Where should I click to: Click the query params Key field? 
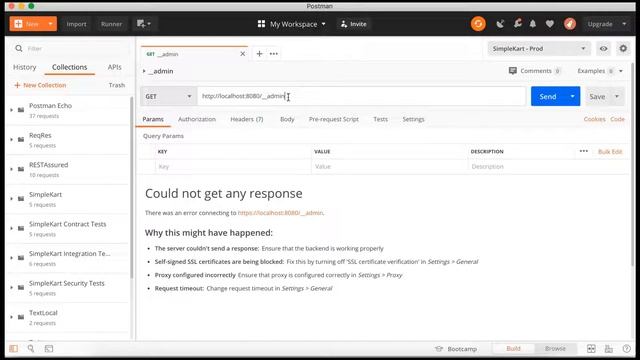tap(233, 167)
